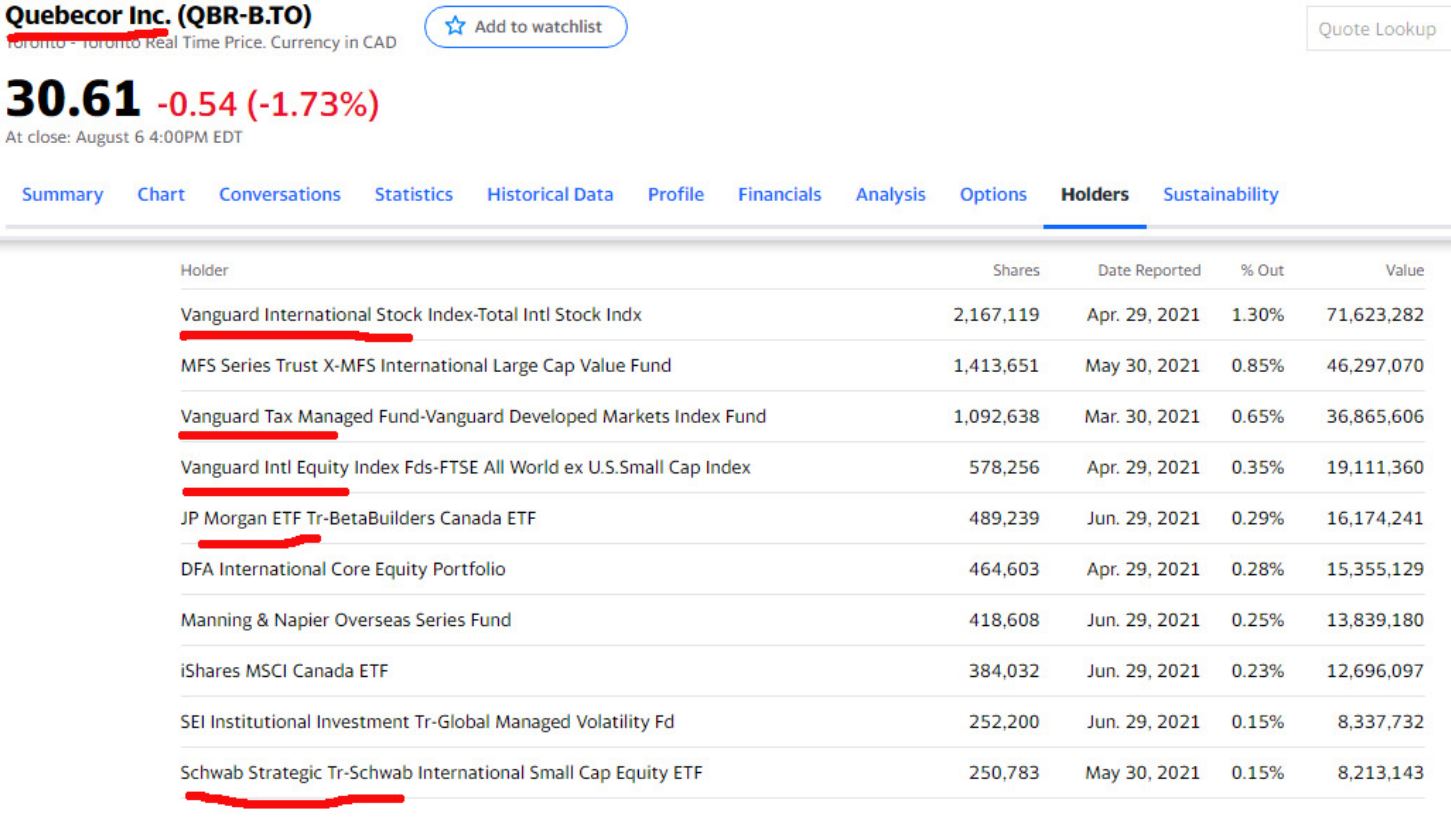Open the Options tab
The width and height of the screenshot is (1451, 818).
tap(992, 195)
